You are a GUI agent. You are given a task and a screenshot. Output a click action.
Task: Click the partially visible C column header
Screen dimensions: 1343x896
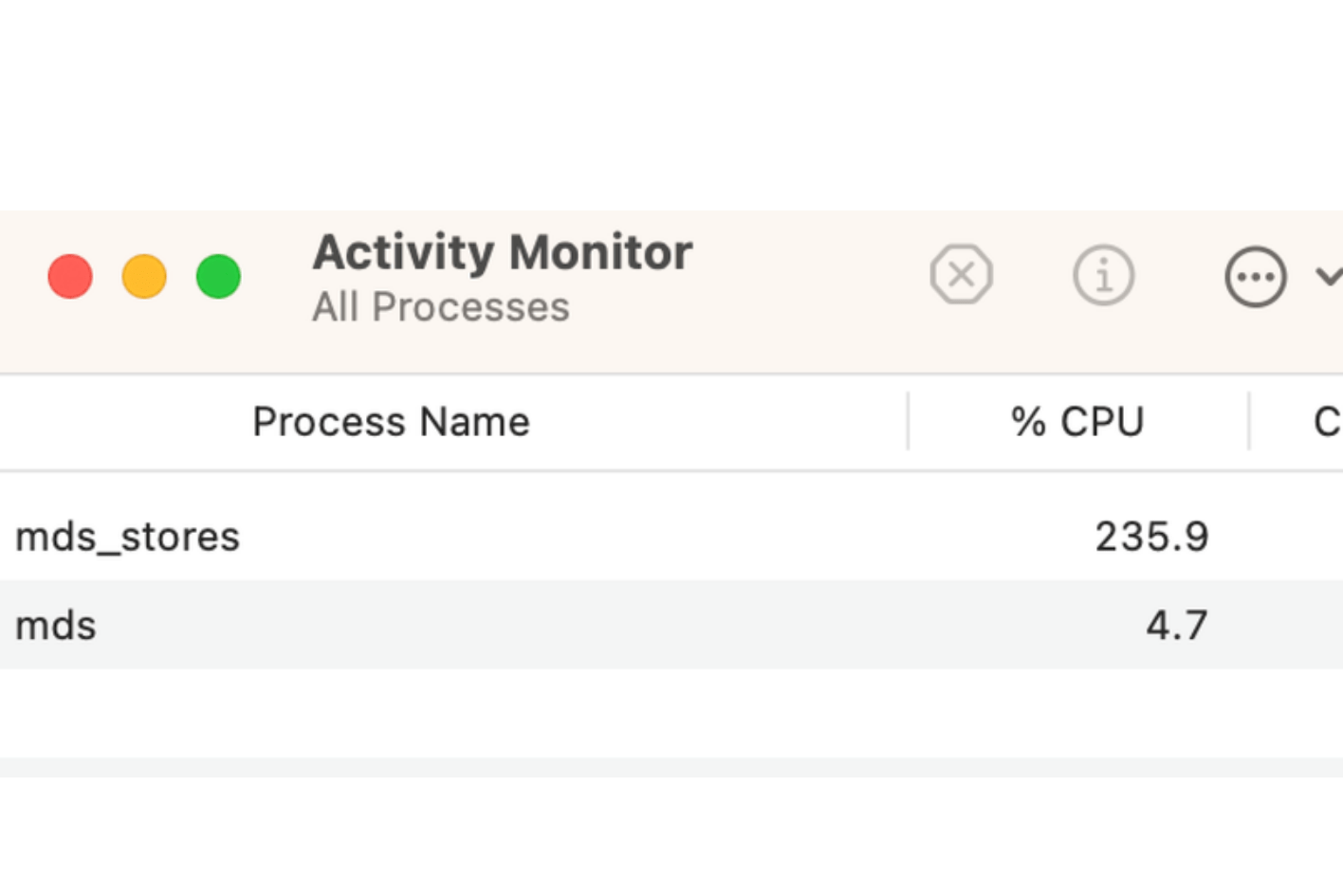coord(1326,422)
